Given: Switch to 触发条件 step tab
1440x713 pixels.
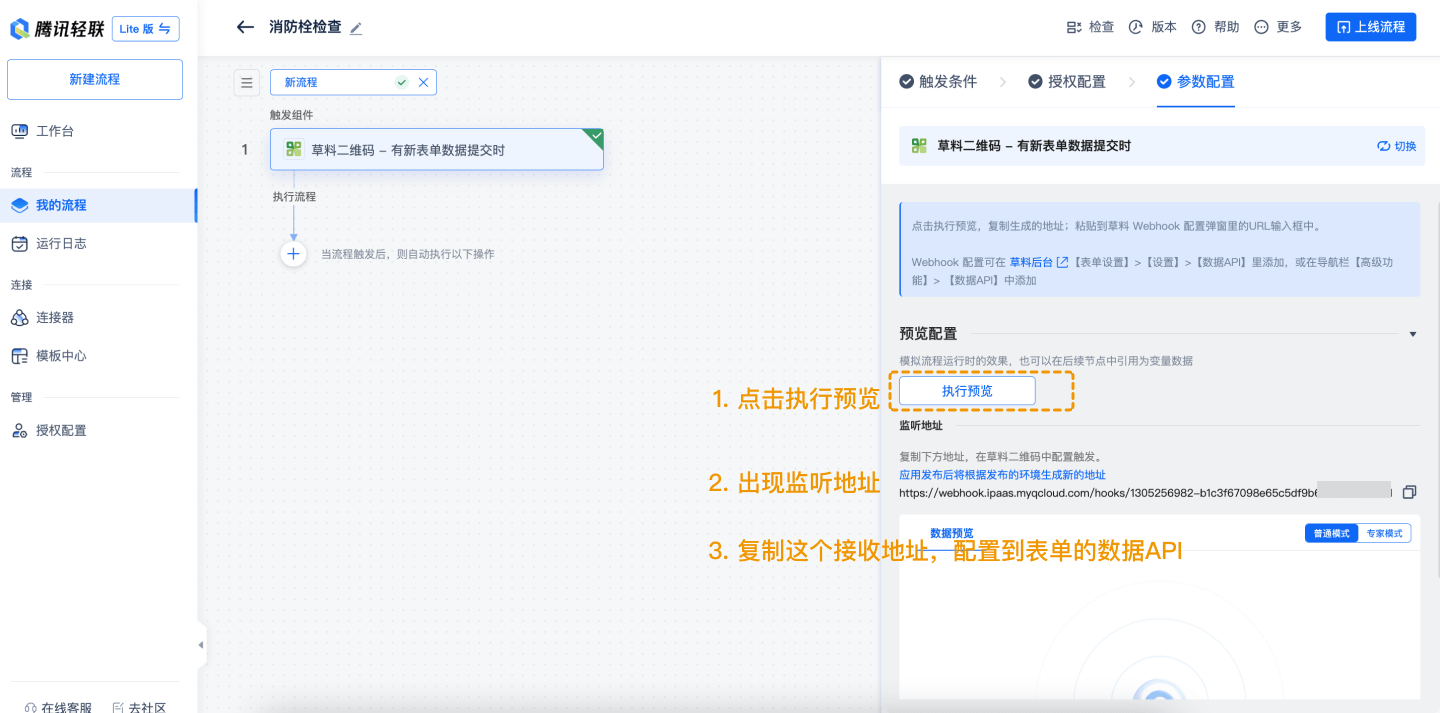Looking at the screenshot, I should (x=938, y=82).
